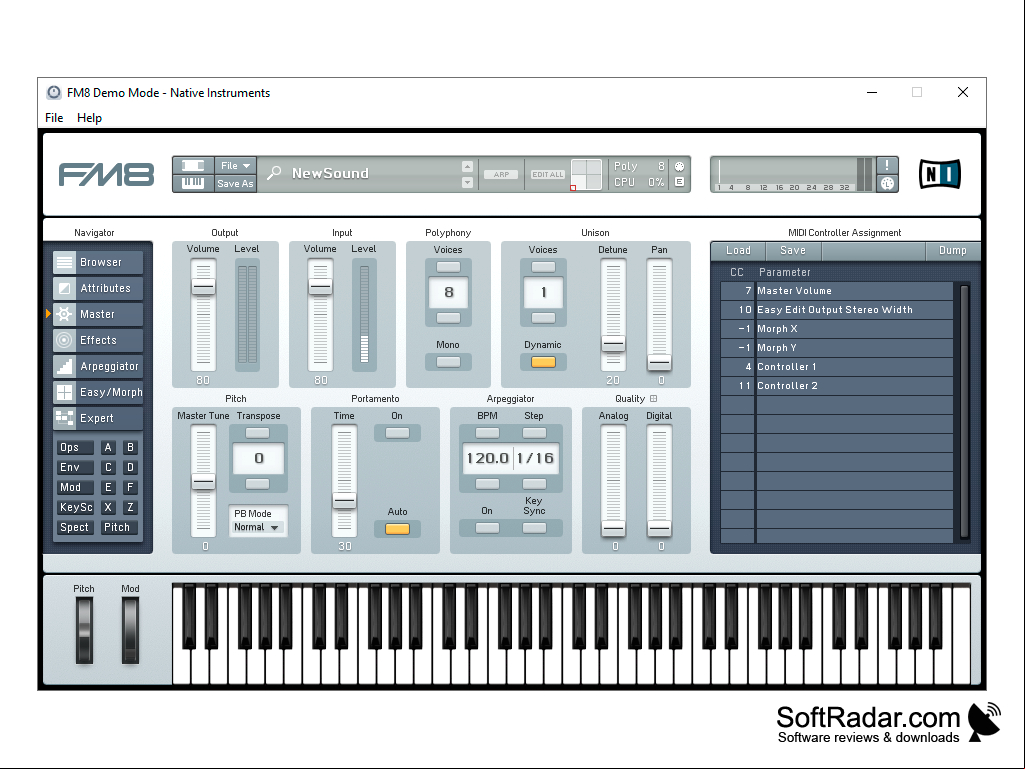1025x769 pixels.
Task: Open the Env expert tab
Action: pyautogui.click(x=75, y=468)
